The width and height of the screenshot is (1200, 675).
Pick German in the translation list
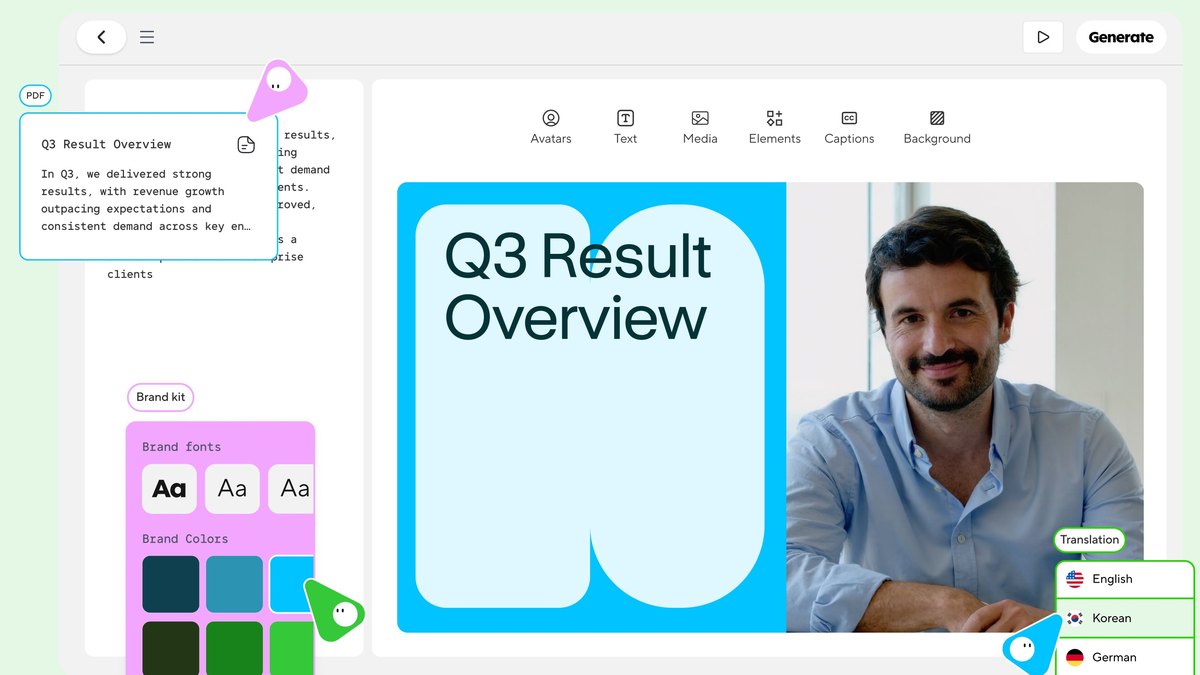[1125, 657]
